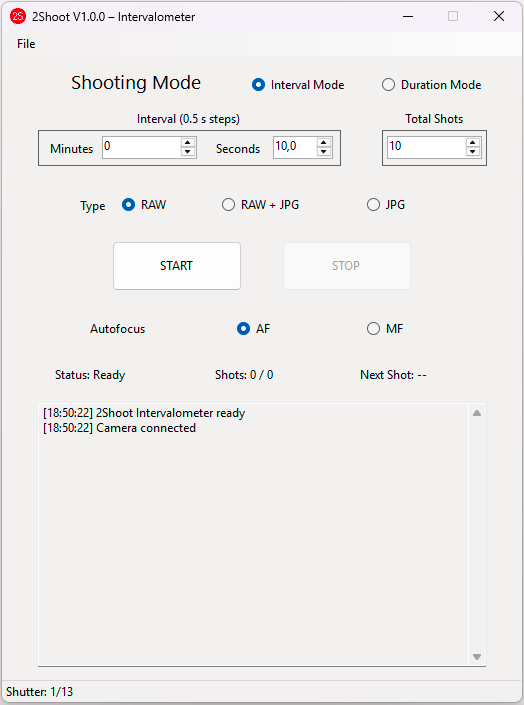Choose JPG image type

coord(373,205)
